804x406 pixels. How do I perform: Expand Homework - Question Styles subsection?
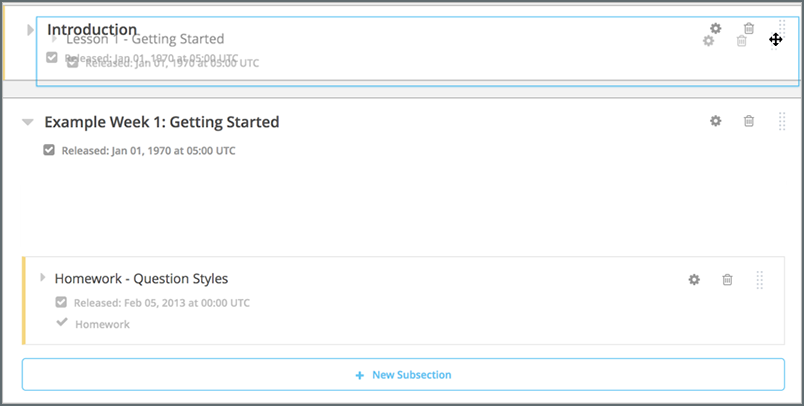42,278
